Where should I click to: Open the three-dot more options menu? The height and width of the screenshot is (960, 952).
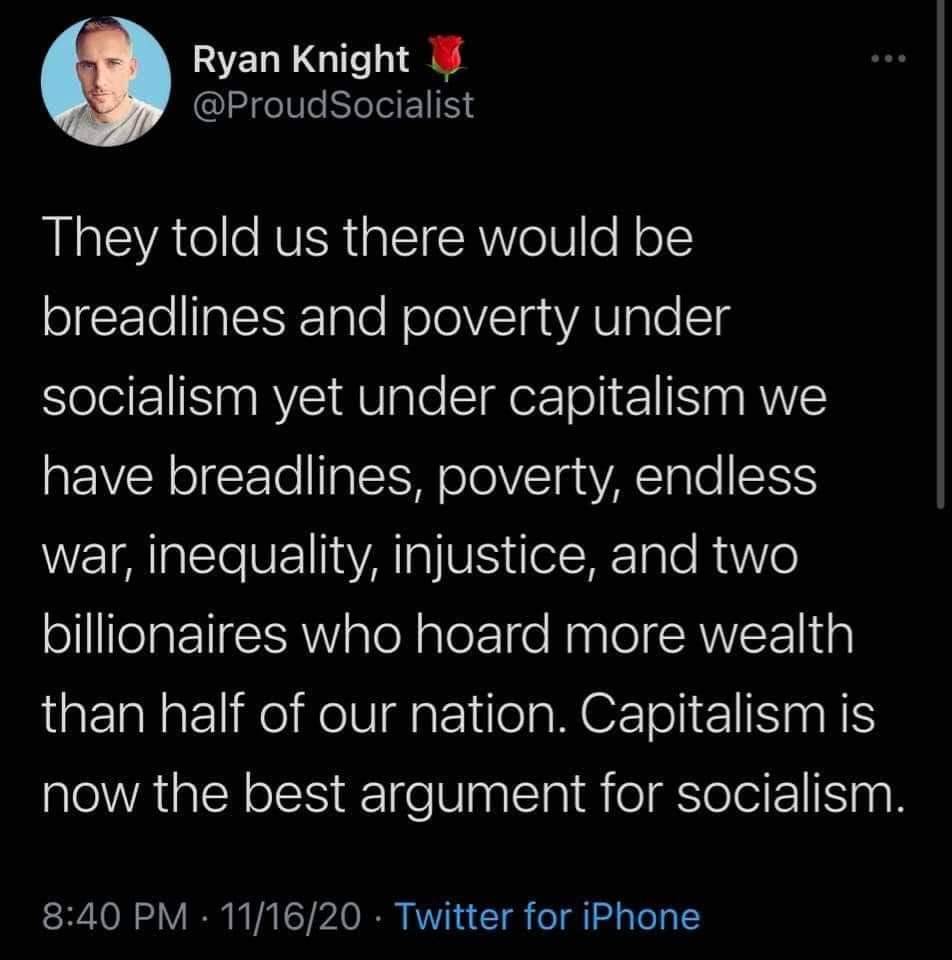coord(888,59)
